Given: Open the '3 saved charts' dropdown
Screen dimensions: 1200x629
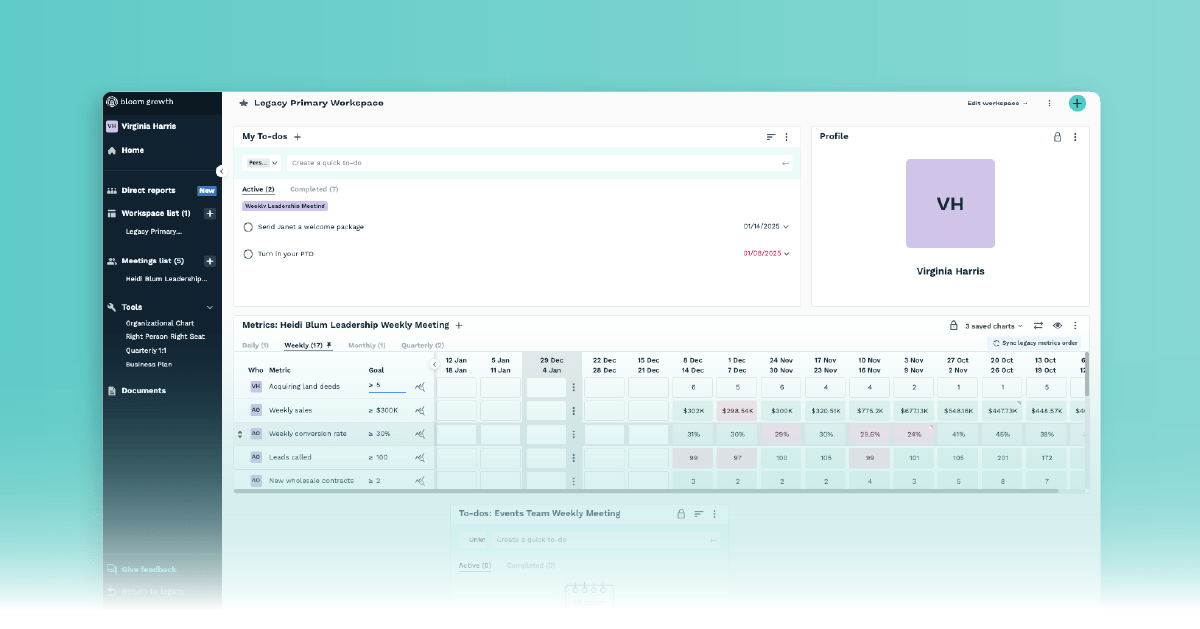Looking at the screenshot, I should pos(993,326).
